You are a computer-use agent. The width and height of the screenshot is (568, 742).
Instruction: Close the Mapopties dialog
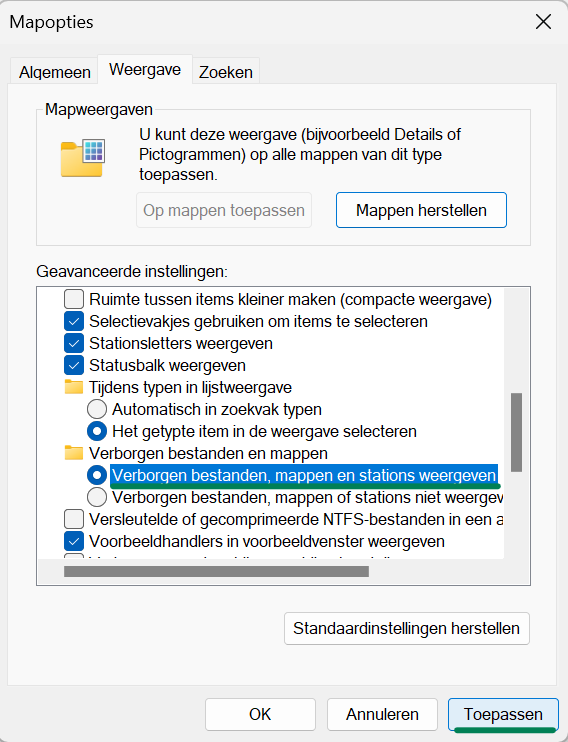[543, 22]
